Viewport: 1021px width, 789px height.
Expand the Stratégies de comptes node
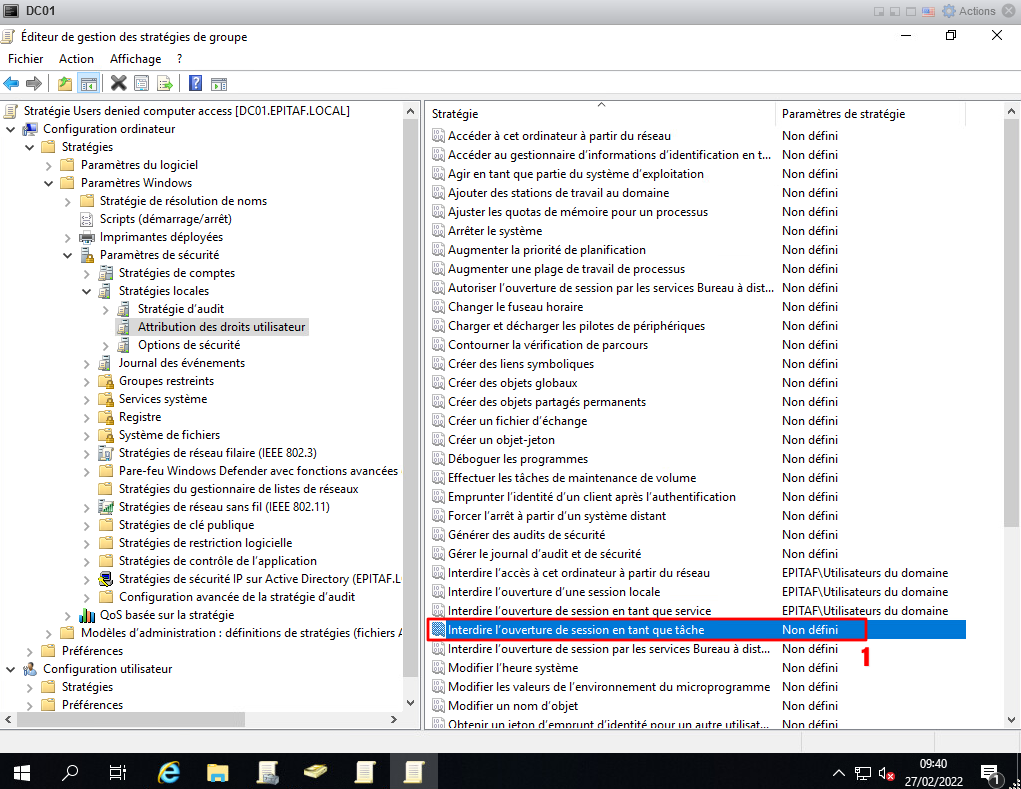pos(87,273)
